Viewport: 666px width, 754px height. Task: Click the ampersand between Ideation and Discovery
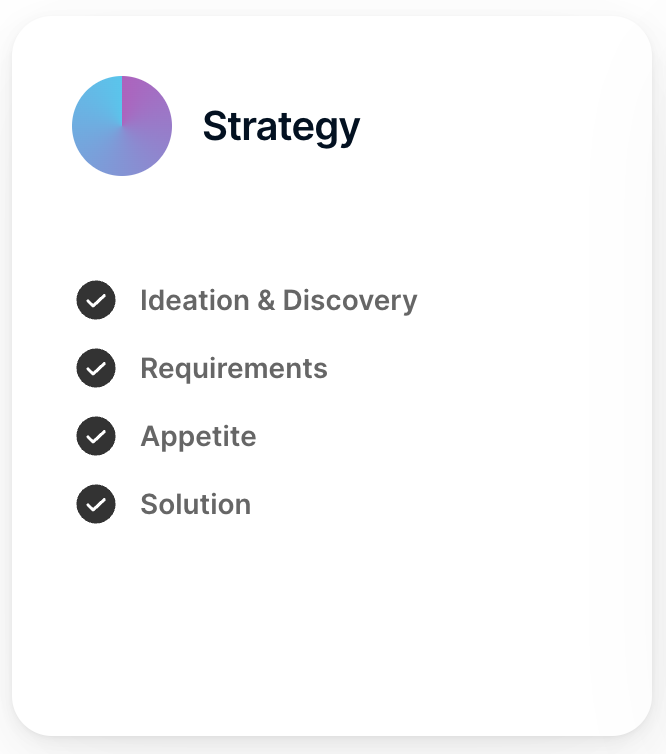coord(266,301)
